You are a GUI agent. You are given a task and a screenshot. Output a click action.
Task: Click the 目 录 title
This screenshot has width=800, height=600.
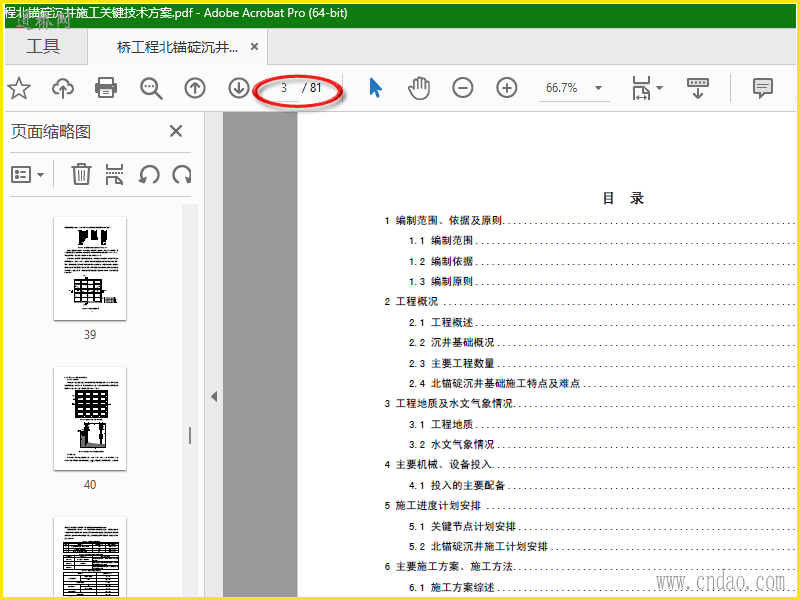tap(623, 198)
